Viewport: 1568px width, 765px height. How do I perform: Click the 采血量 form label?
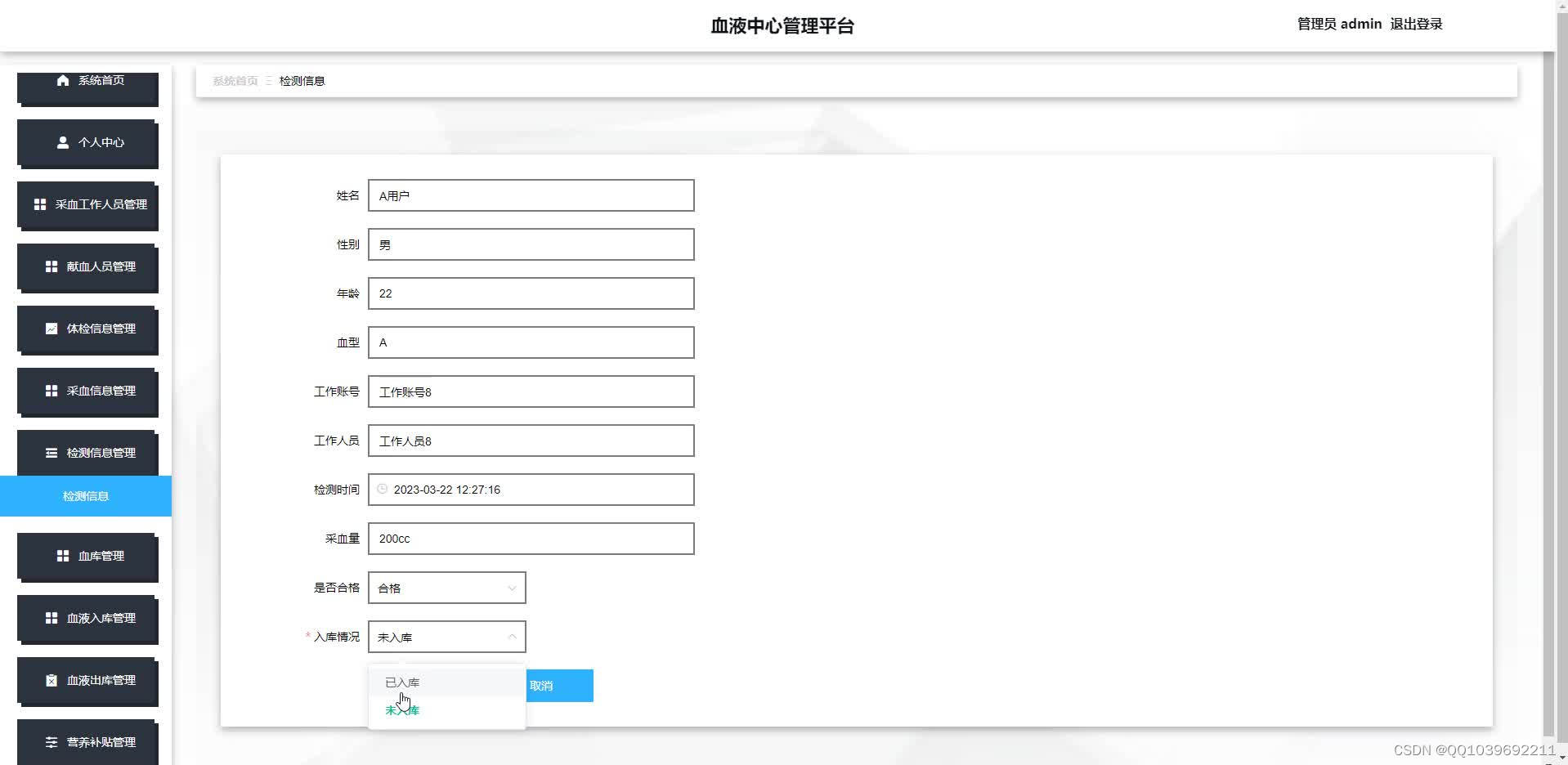[x=343, y=539]
